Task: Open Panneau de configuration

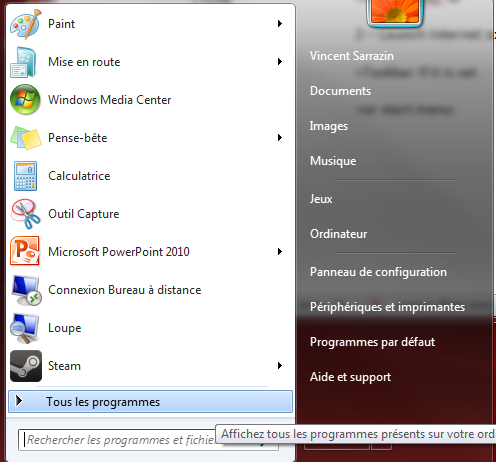Action: click(378, 272)
